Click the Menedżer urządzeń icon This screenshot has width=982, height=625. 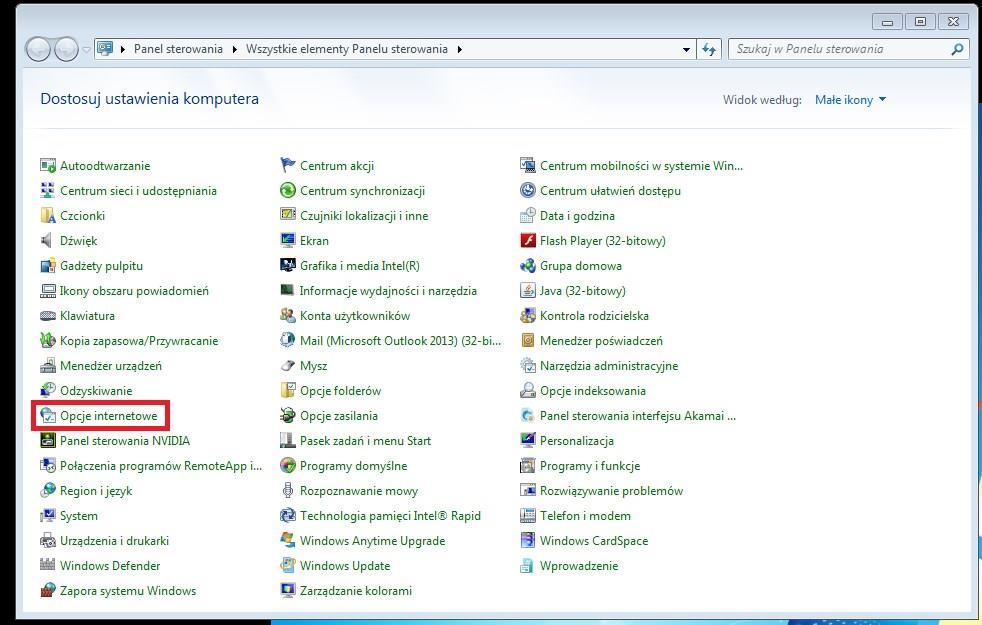pos(48,366)
